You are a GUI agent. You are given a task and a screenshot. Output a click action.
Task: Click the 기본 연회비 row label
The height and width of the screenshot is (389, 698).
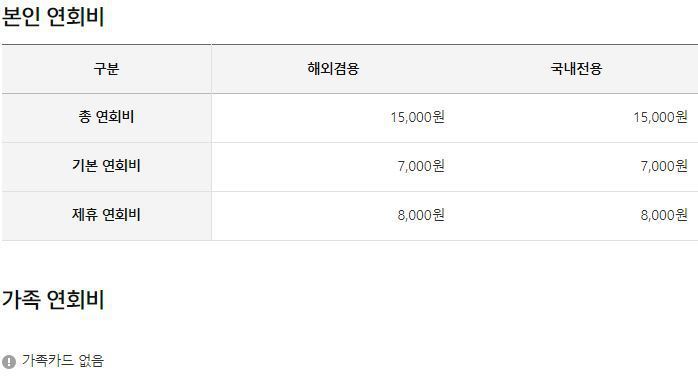click(x=106, y=166)
